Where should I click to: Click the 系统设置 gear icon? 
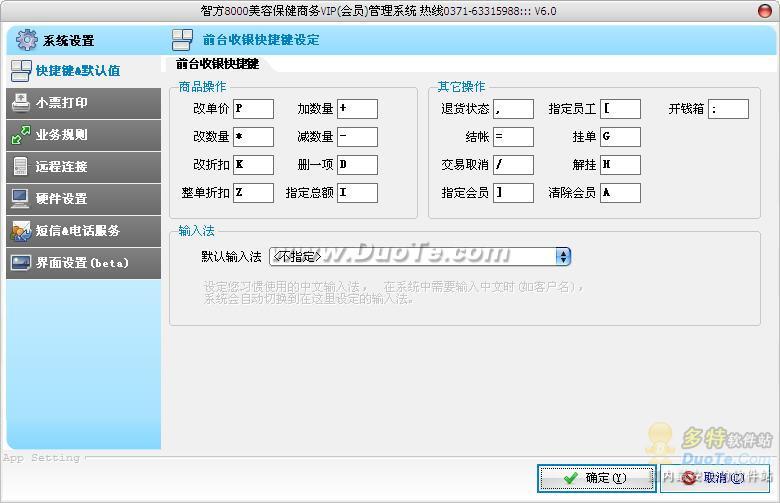point(26,40)
